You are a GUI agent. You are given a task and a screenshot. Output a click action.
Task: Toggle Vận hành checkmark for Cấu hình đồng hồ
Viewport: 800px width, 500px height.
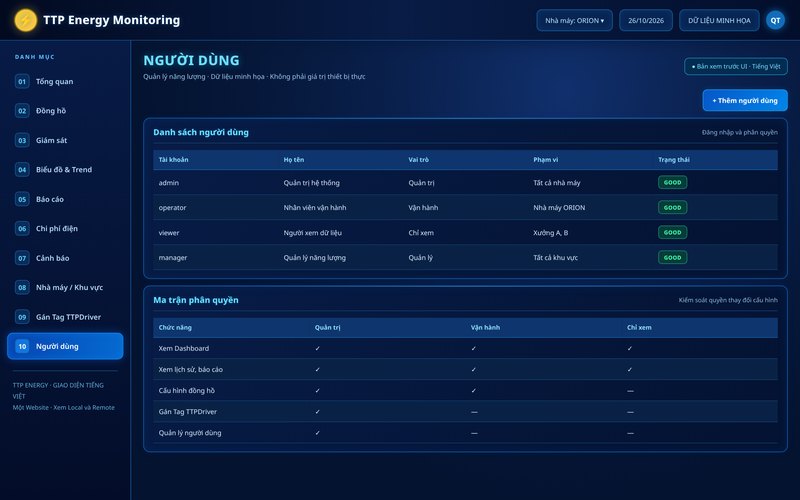pyautogui.click(x=473, y=391)
